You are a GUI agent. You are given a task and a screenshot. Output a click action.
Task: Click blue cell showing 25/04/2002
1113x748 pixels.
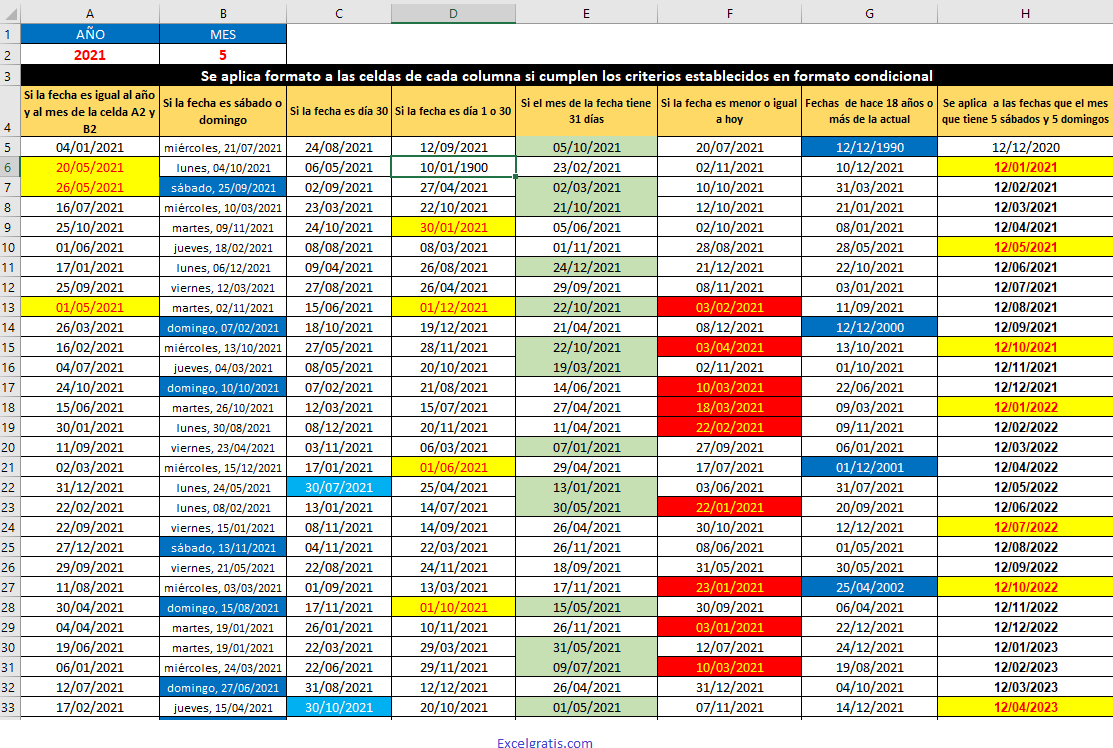pyautogui.click(x=869, y=587)
